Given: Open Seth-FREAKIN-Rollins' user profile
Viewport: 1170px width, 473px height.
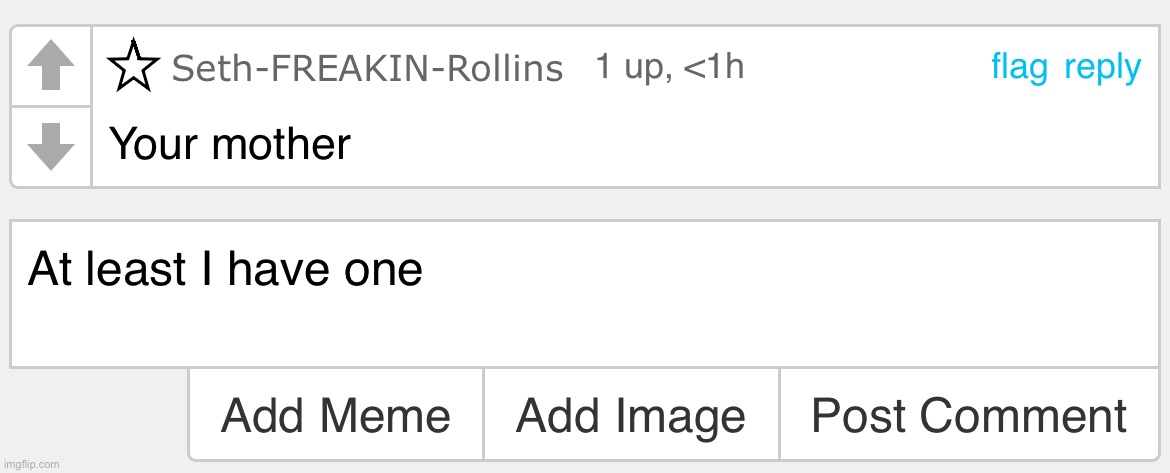Looking at the screenshot, I should tap(366, 69).
